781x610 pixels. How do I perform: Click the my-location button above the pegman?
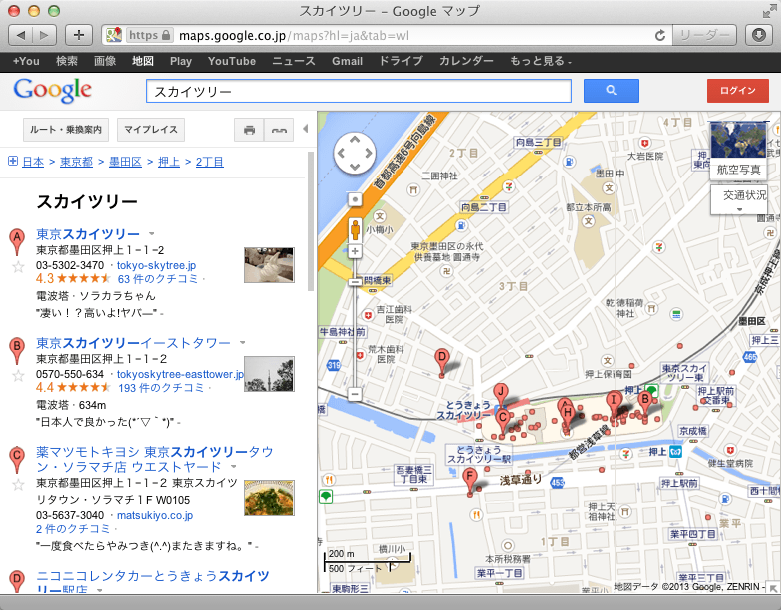click(x=355, y=199)
